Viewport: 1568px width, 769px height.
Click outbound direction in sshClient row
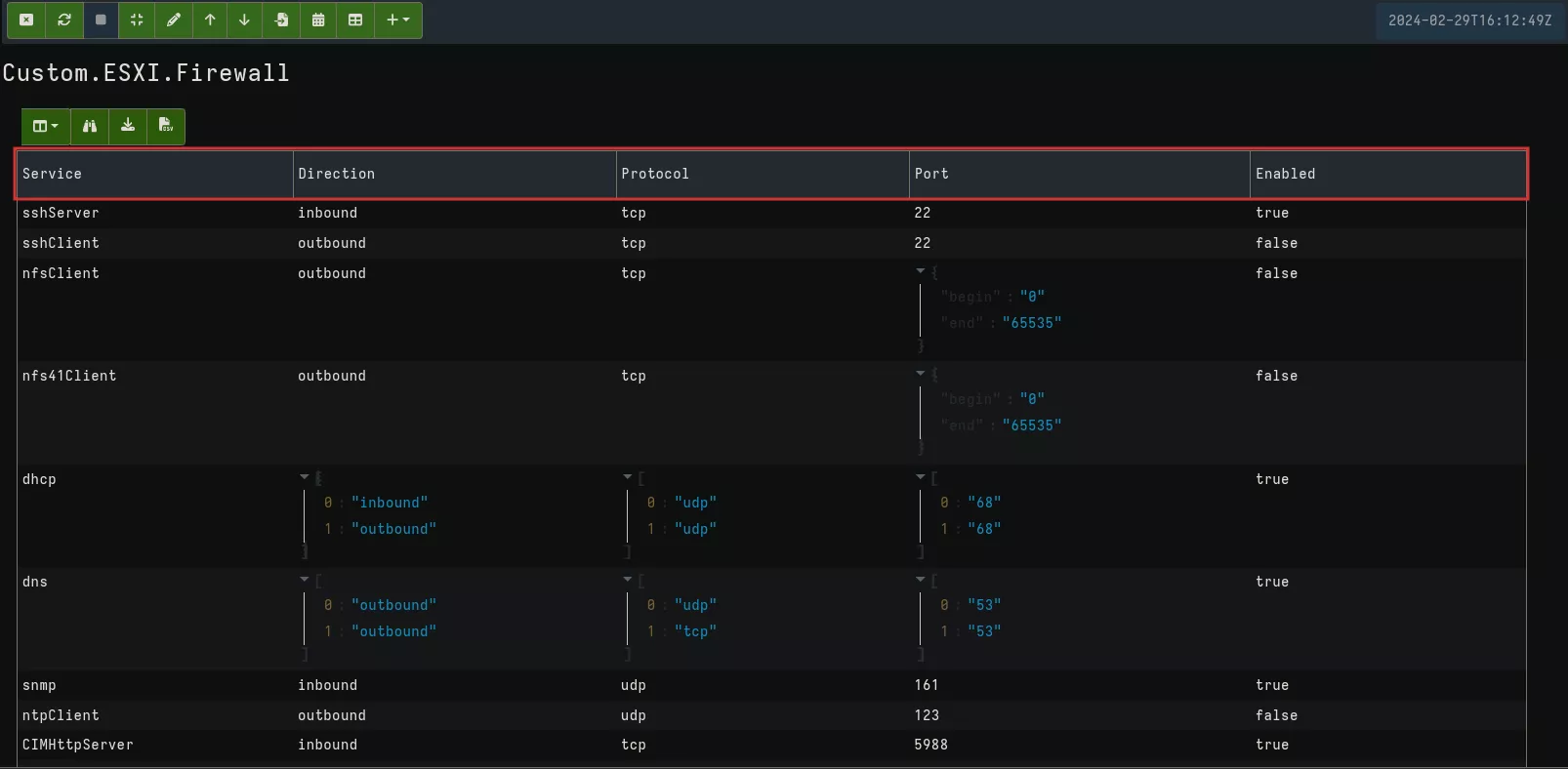tap(332, 243)
